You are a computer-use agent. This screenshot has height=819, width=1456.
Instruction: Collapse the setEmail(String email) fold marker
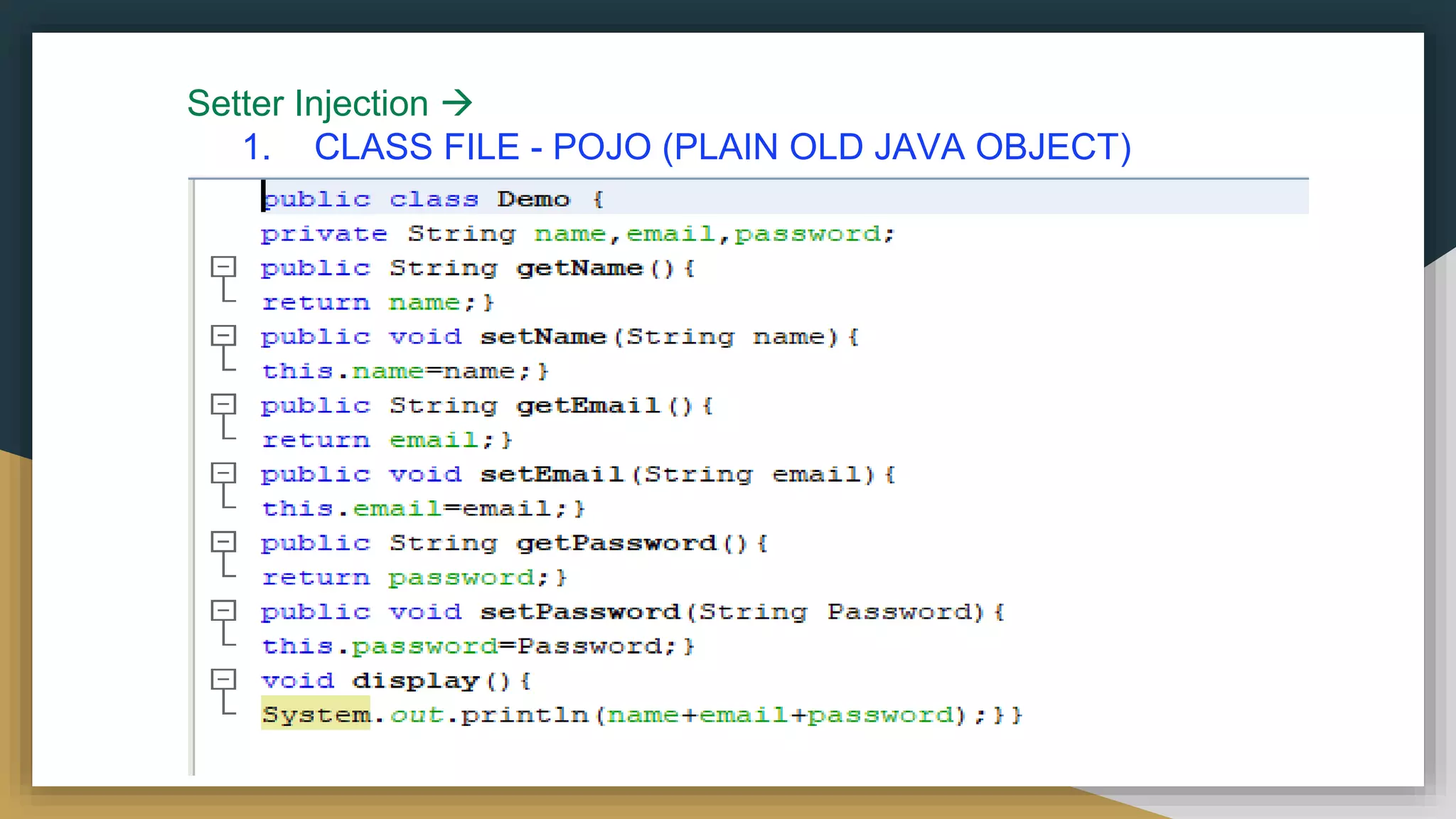(x=223, y=473)
